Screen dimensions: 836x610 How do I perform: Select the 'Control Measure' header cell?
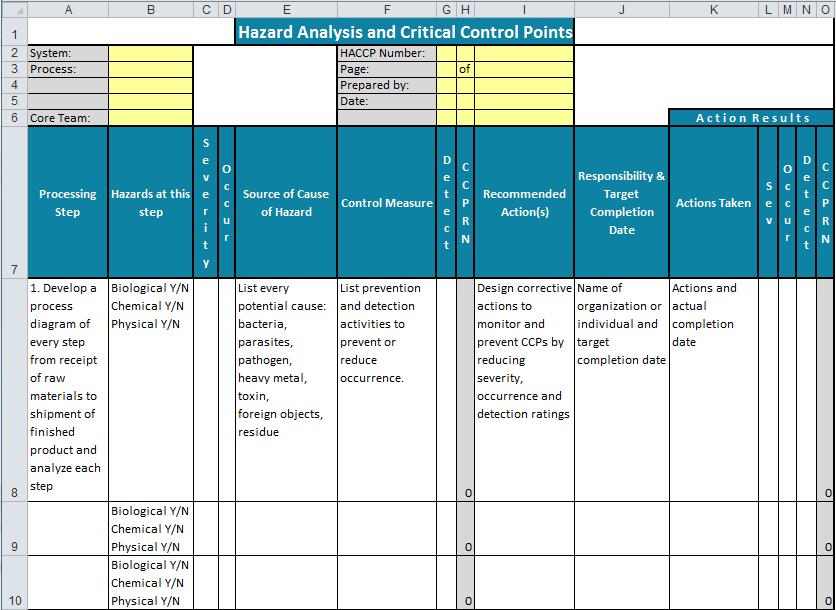(x=387, y=203)
